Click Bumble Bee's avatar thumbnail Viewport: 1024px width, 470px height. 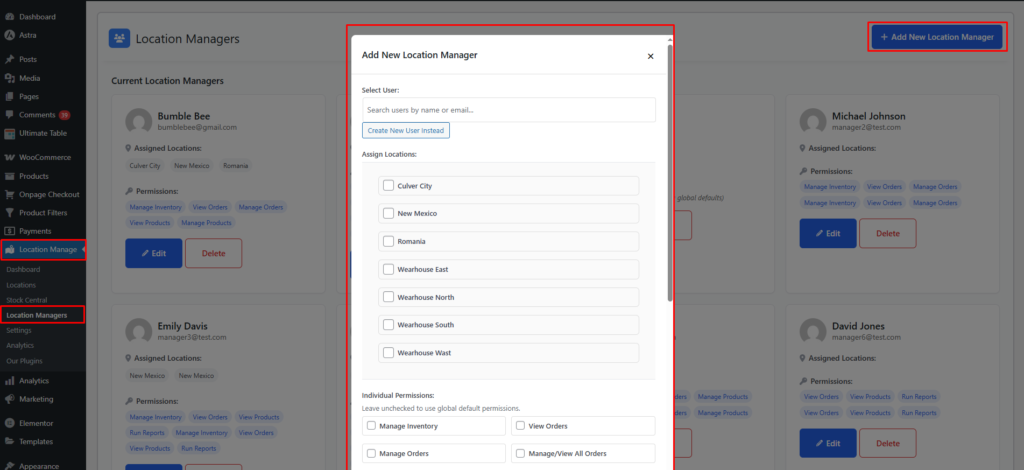point(138,122)
